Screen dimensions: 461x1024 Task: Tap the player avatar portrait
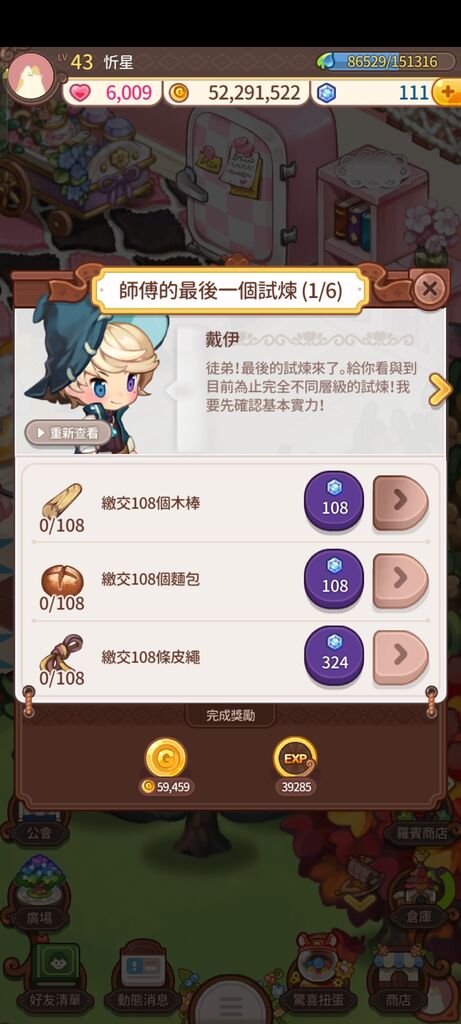[x=32, y=76]
